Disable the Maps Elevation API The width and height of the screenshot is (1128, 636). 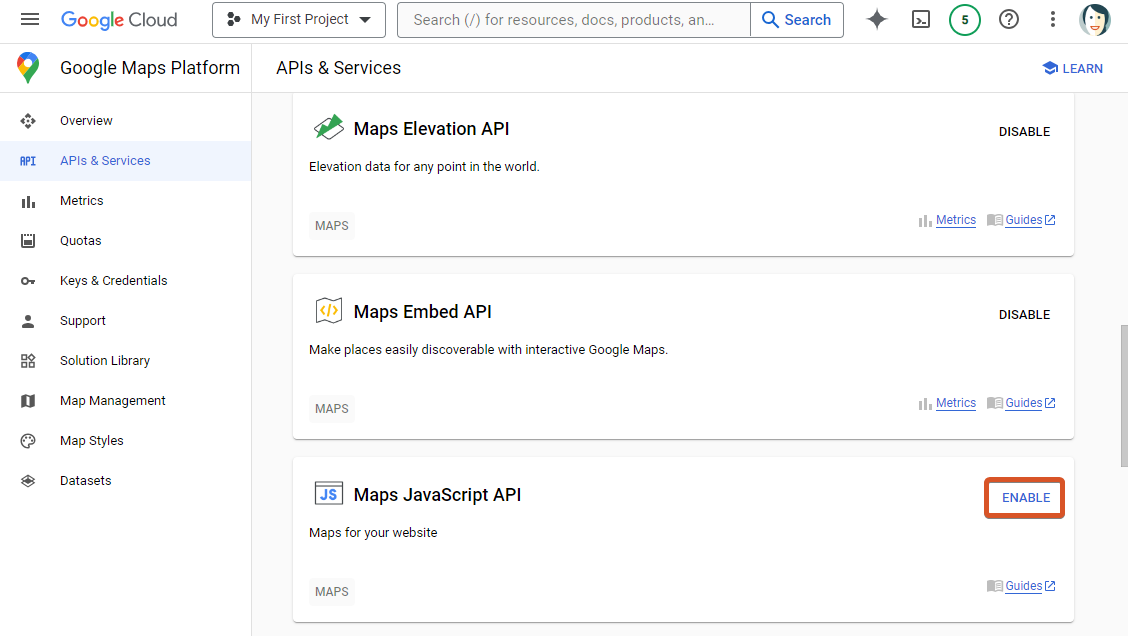click(x=1024, y=132)
